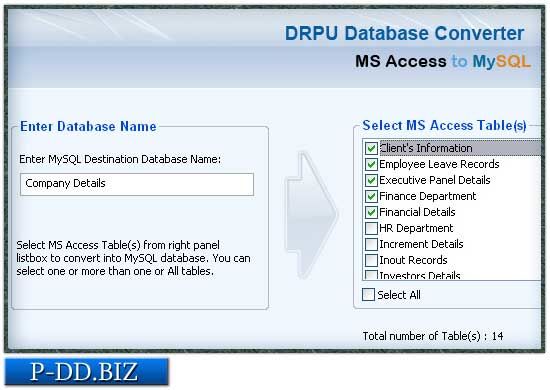Click the DRPU Database Converter title

pyautogui.click(x=404, y=33)
